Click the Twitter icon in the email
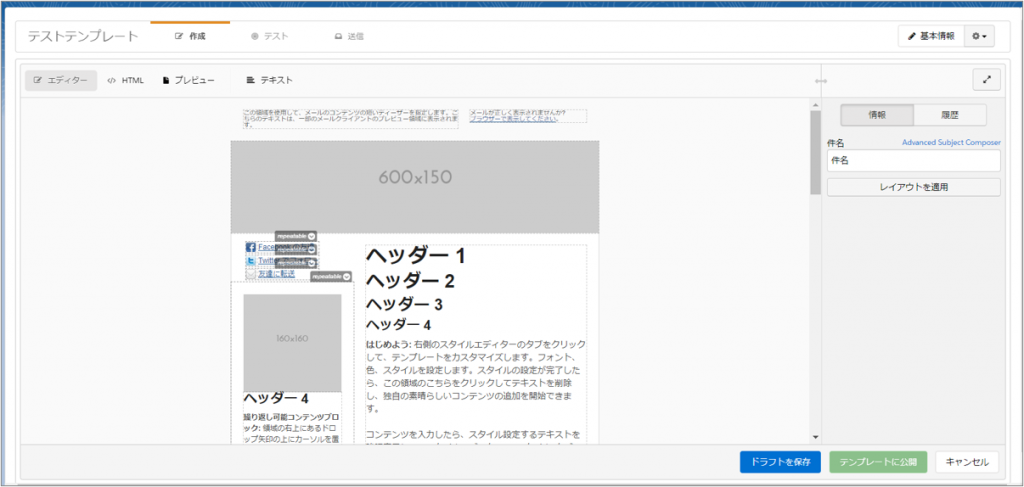The width and height of the screenshot is (1024, 487). tap(250, 260)
